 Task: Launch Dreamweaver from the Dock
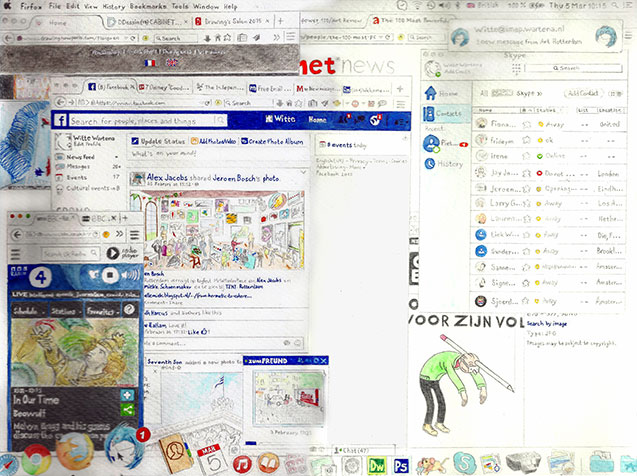click(376, 465)
